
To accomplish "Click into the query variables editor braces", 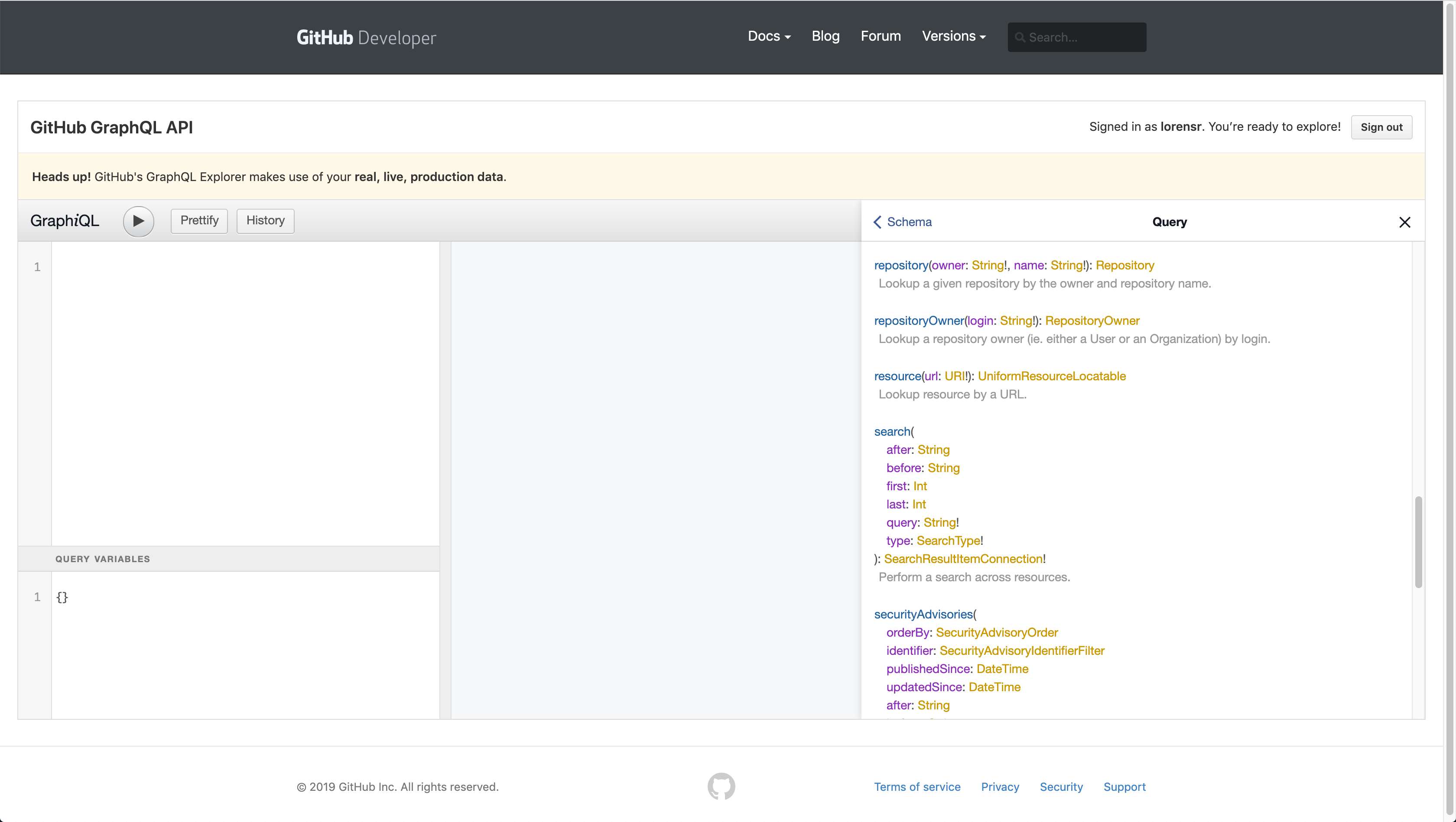I will click(x=62, y=597).
